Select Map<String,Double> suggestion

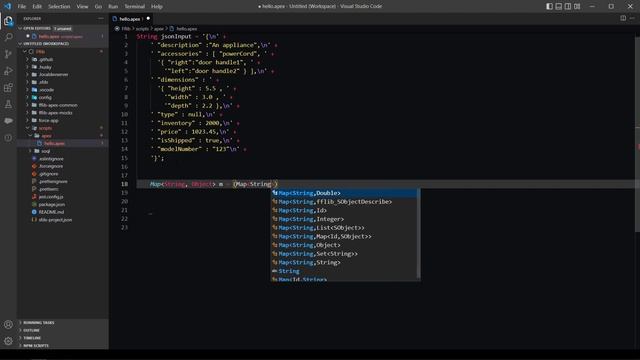(344, 193)
